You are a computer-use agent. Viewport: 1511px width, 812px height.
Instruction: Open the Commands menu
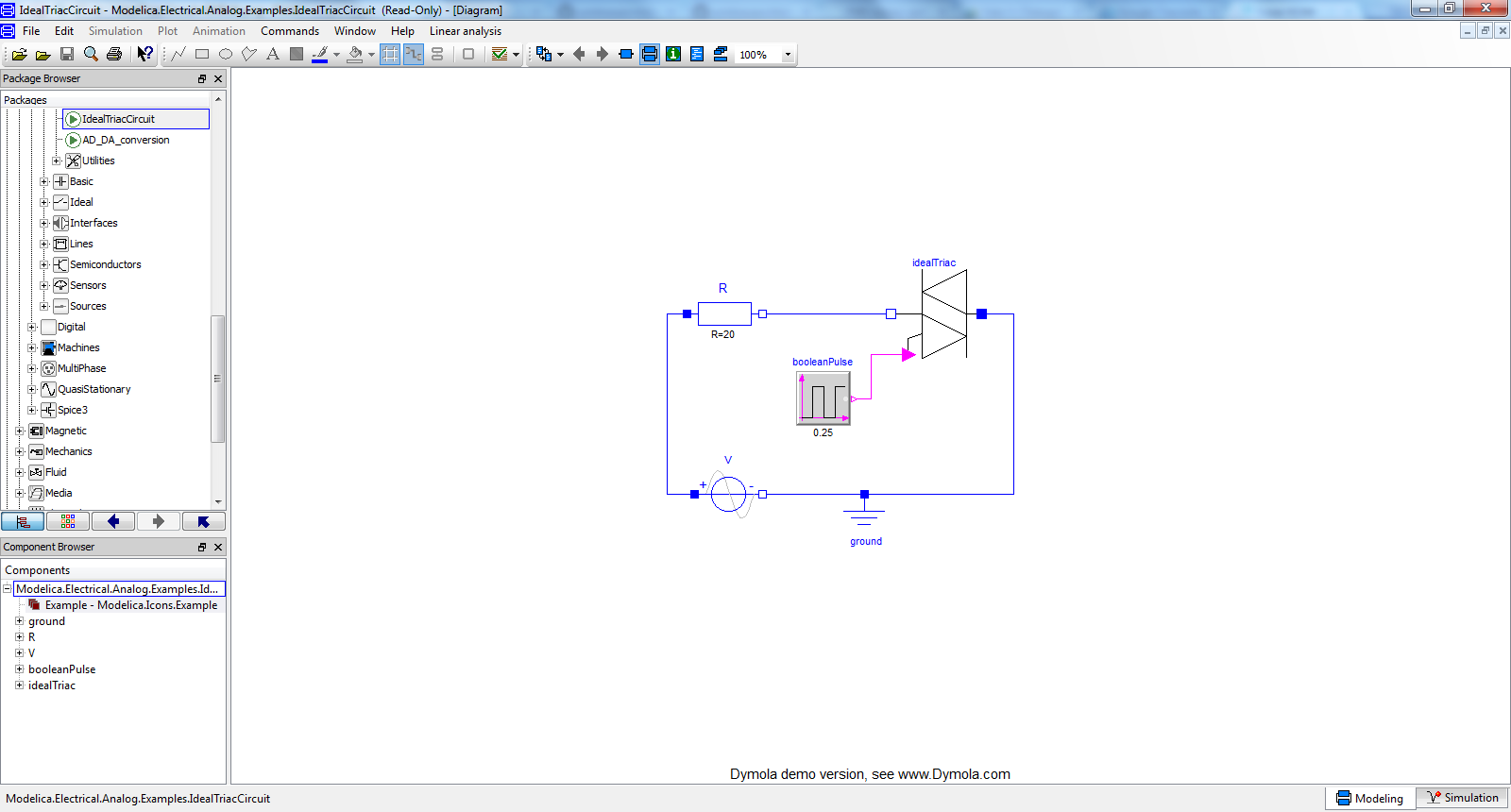click(290, 31)
